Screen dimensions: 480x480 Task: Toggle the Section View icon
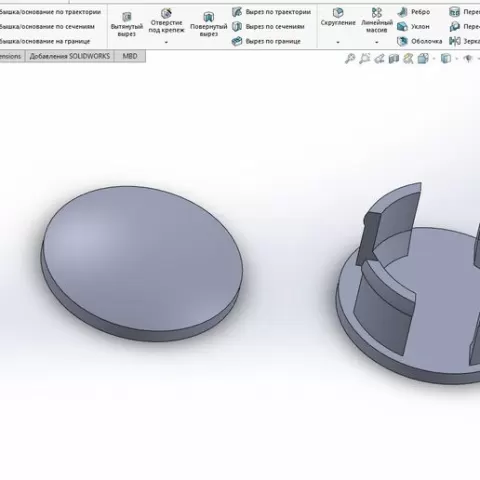(x=394, y=59)
